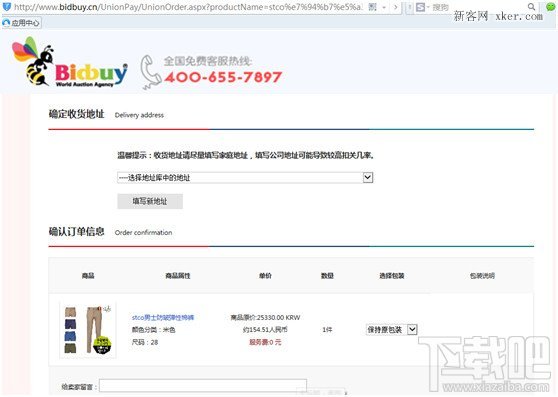Click the pants product thumbnail image
558x397 pixels.
coord(88,330)
